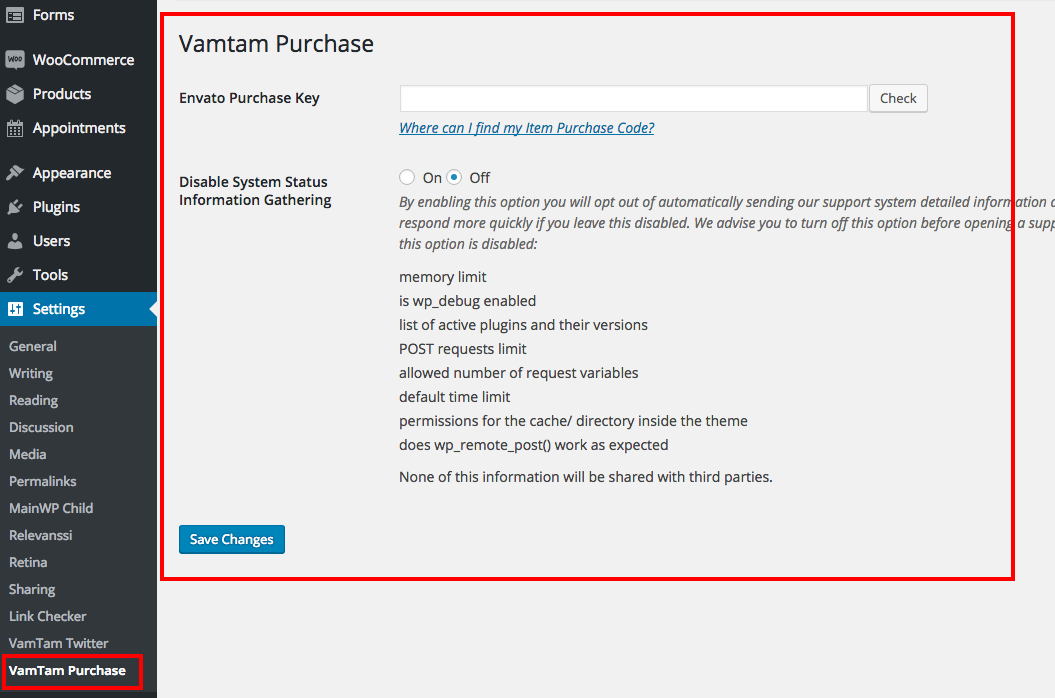
Task: Open Retina settings
Action: click(x=28, y=562)
